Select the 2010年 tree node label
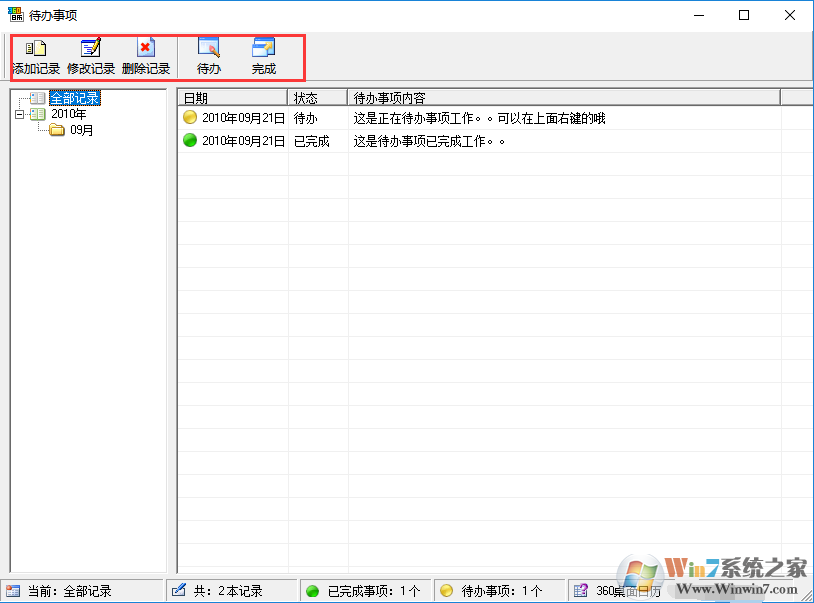 pyautogui.click(x=68, y=114)
